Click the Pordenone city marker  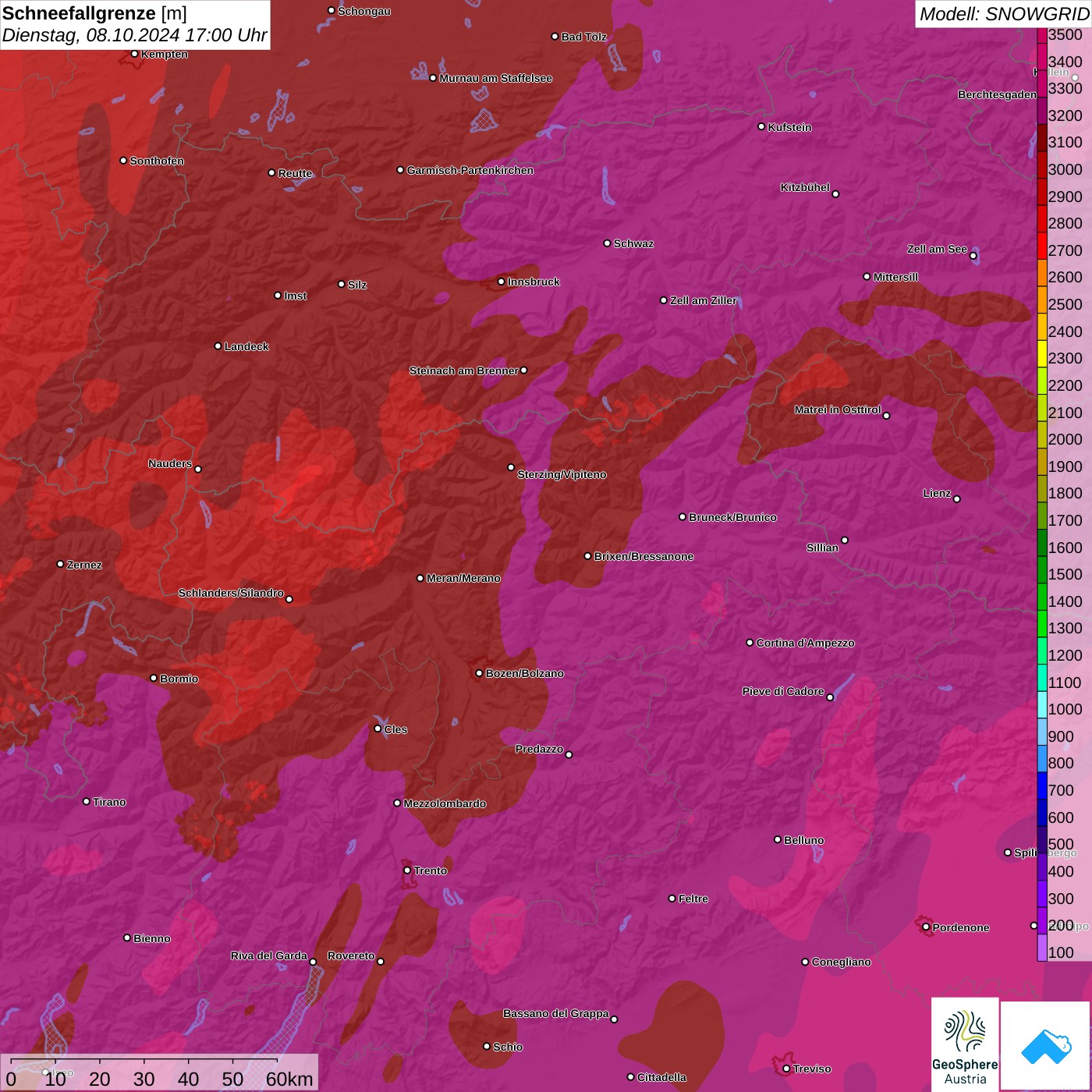(927, 927)
